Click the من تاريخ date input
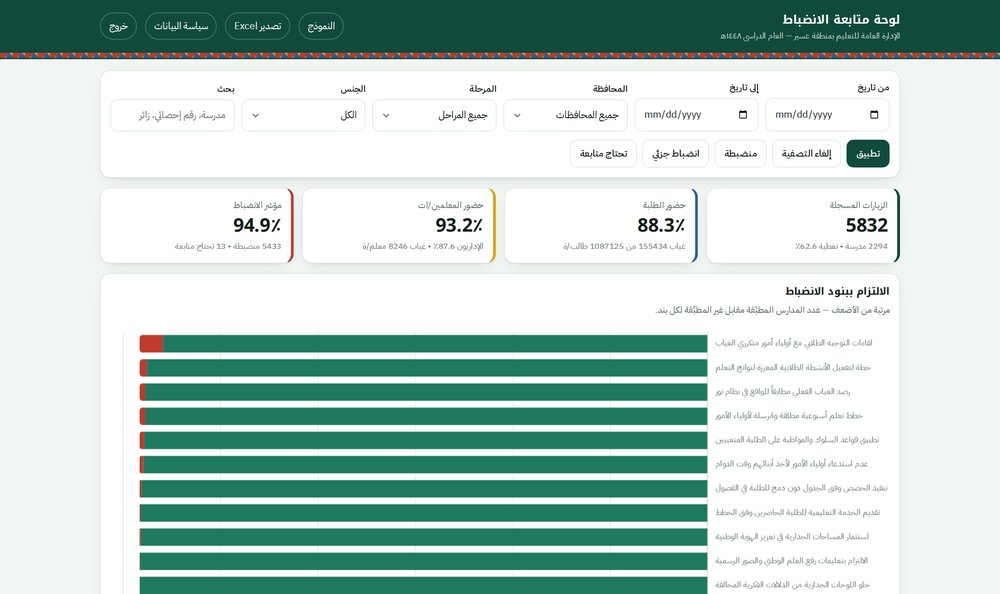 (827, 115)
